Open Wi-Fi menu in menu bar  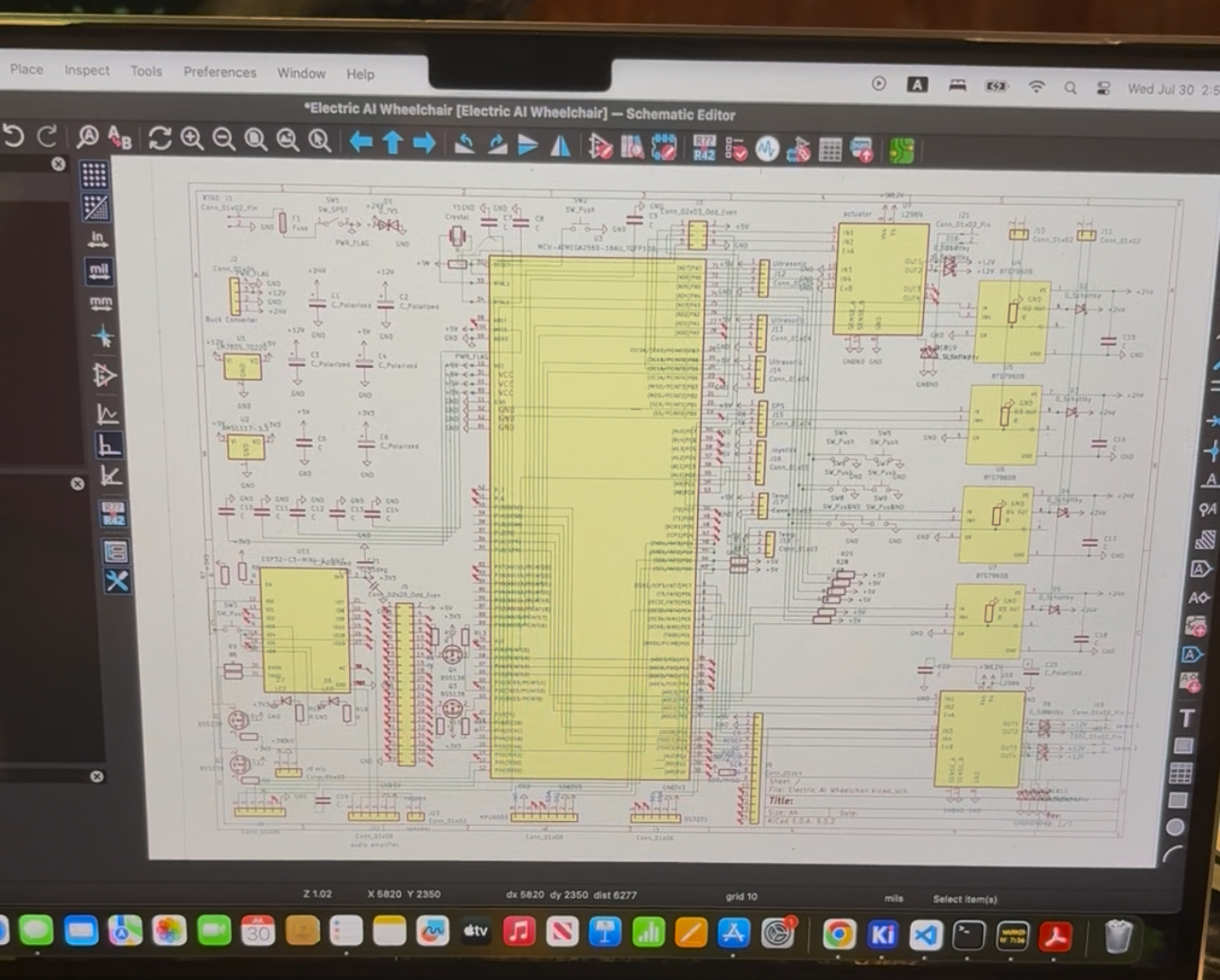click(1037, 87)
